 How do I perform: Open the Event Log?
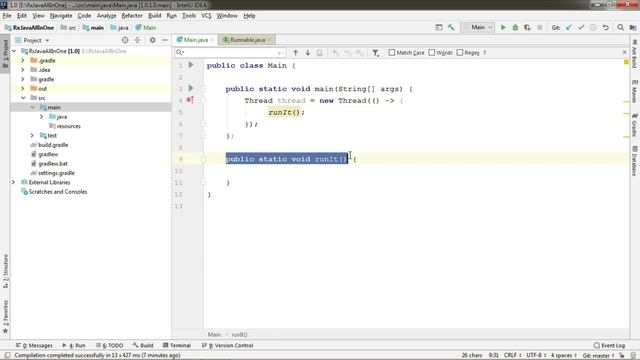point(609,345)
